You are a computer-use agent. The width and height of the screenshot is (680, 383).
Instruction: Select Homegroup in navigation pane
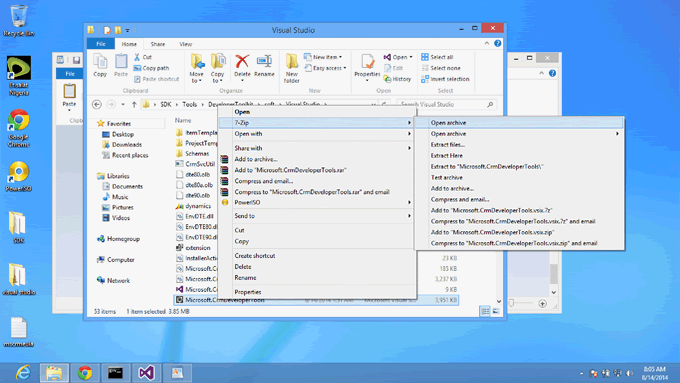pos(118,239)
